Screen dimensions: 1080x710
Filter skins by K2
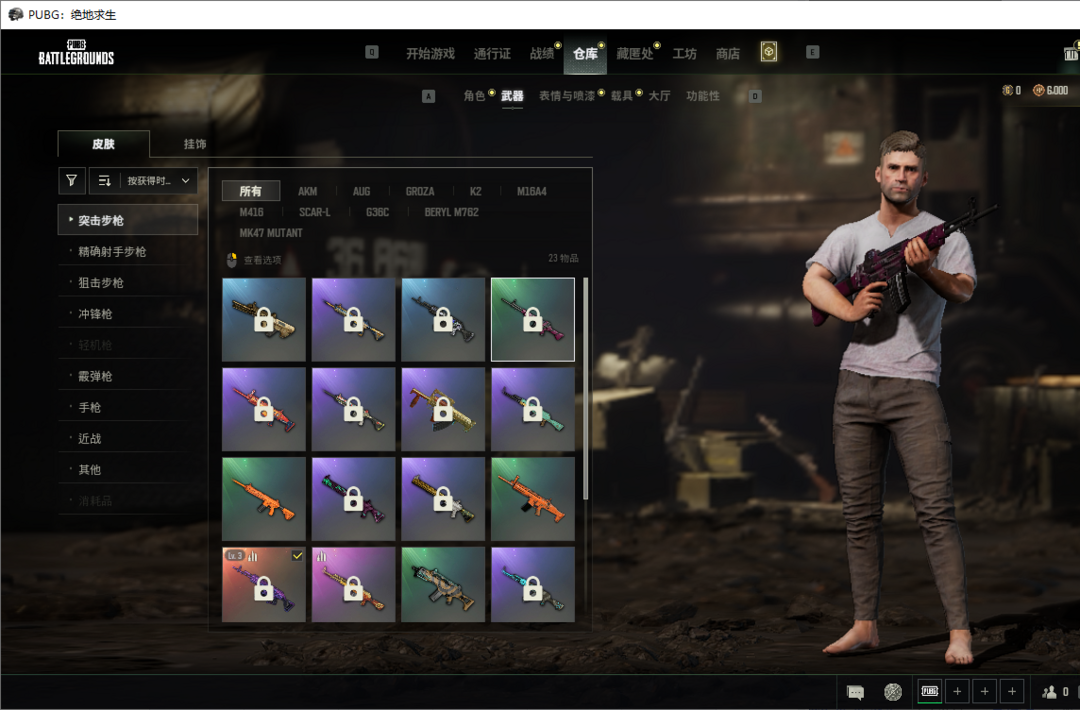tap(475, 191)
